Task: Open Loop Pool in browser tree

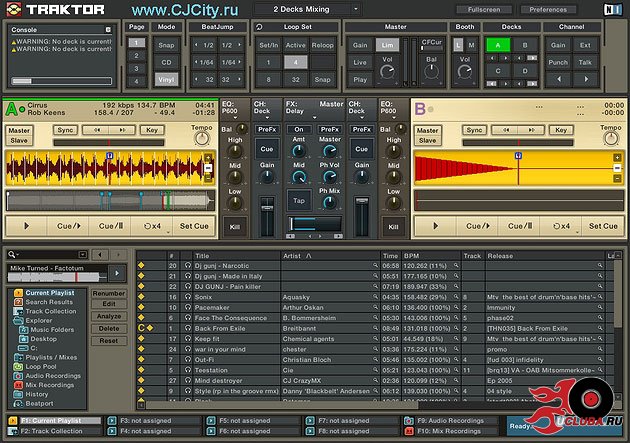Action: point(41,367)
